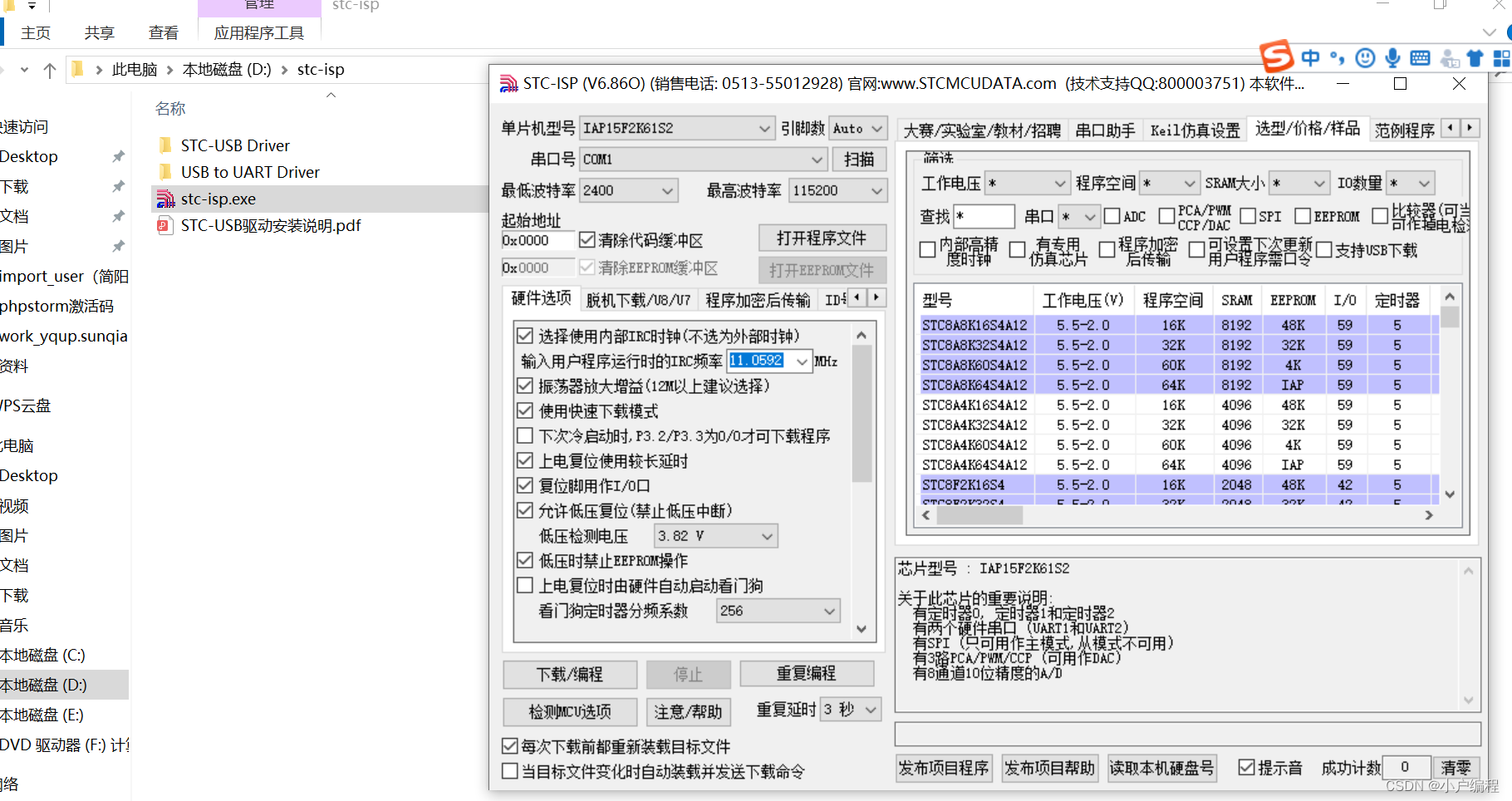The height and width of the screenshot is (801, 1512).
Task: Click the 下载/编程 button
Action: click(x=569, y=674)
